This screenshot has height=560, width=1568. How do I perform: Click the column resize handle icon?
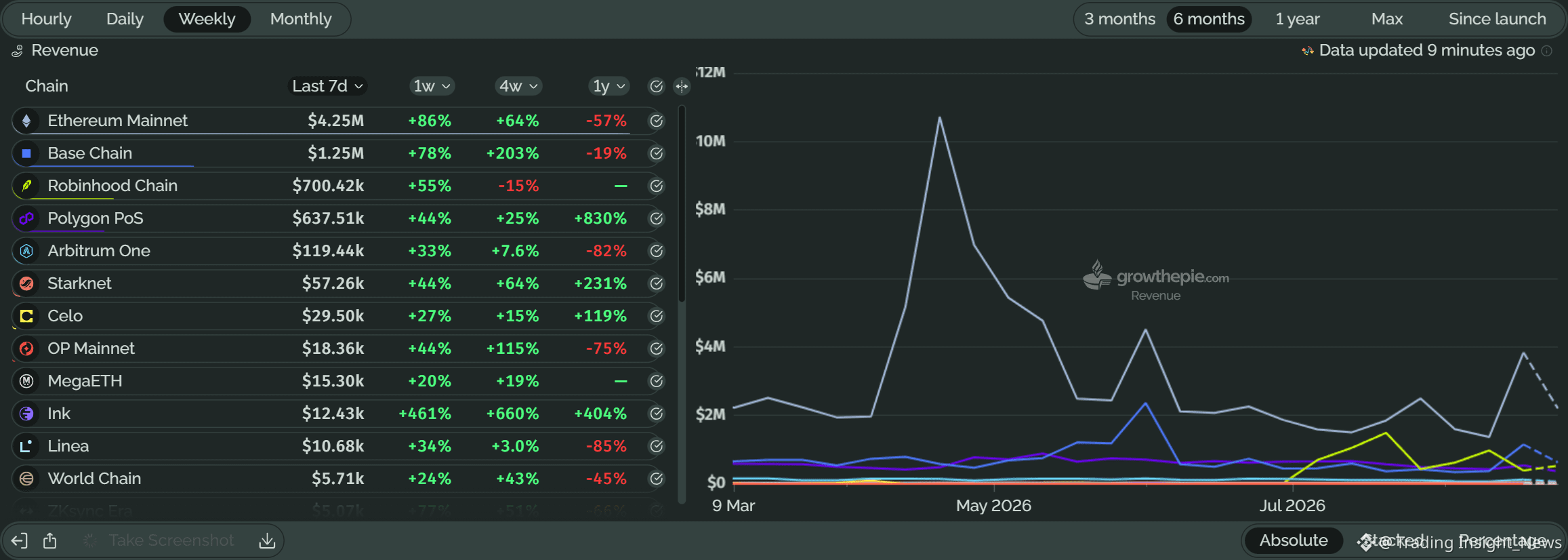pyautogui.click(x=682, y=86)
